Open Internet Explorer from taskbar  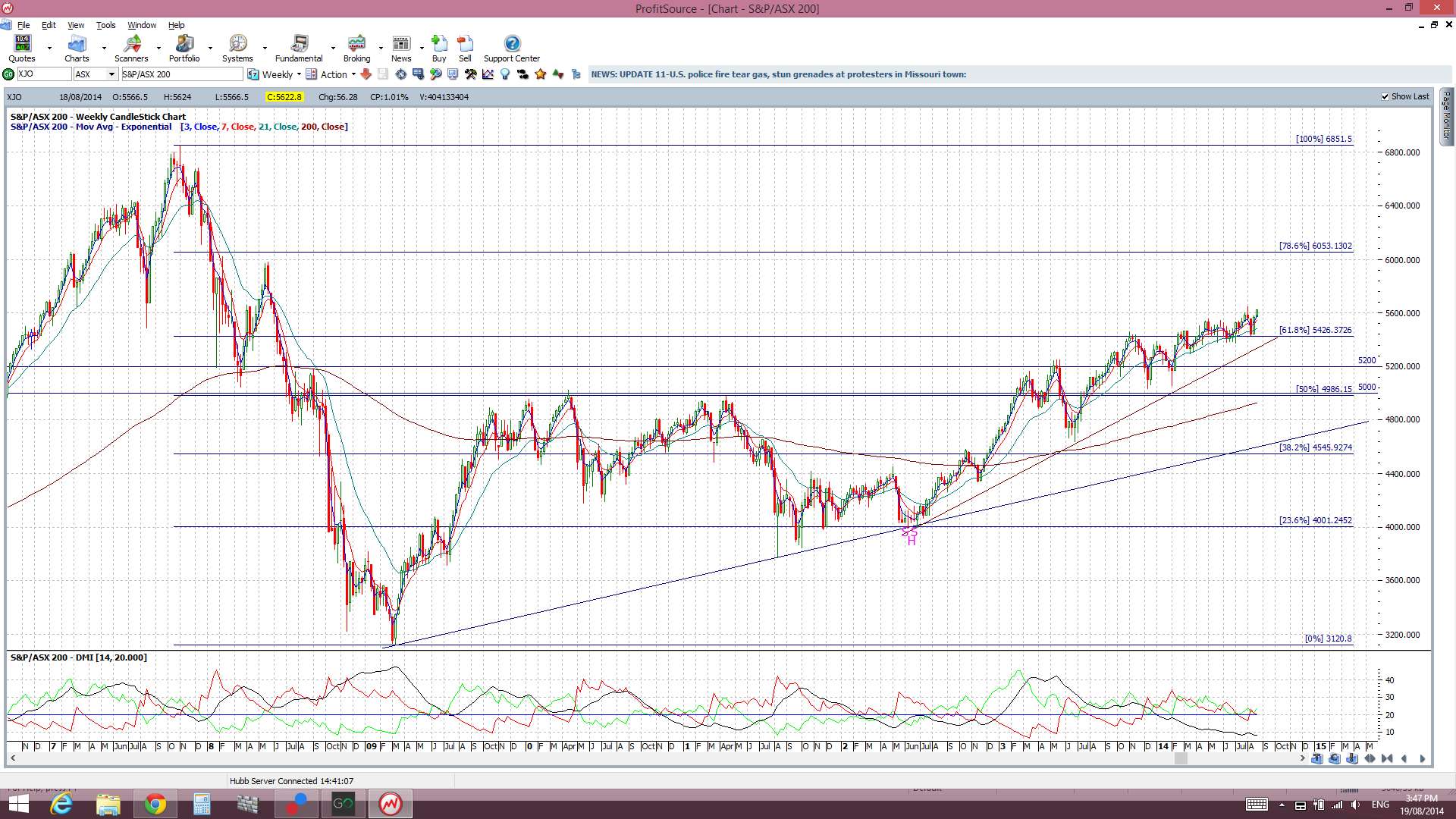tap(61, 804)
